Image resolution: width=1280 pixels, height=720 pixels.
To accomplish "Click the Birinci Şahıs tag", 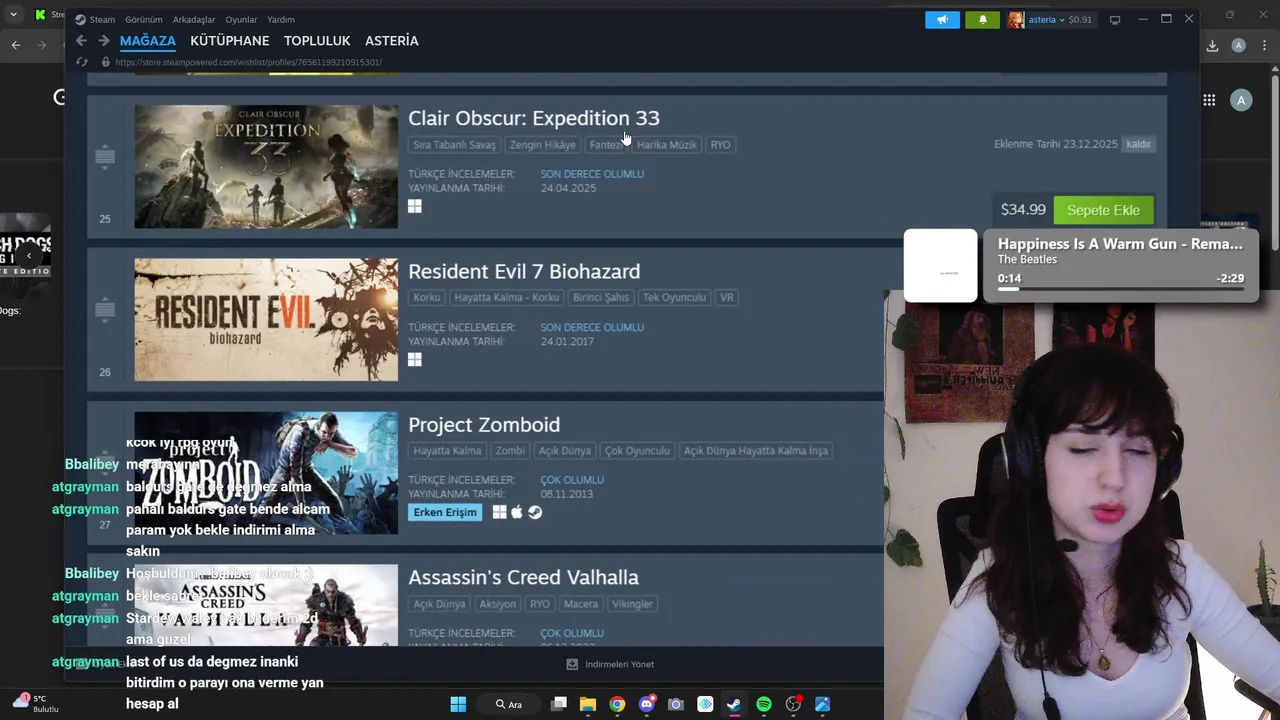I will tap(601, 298).
